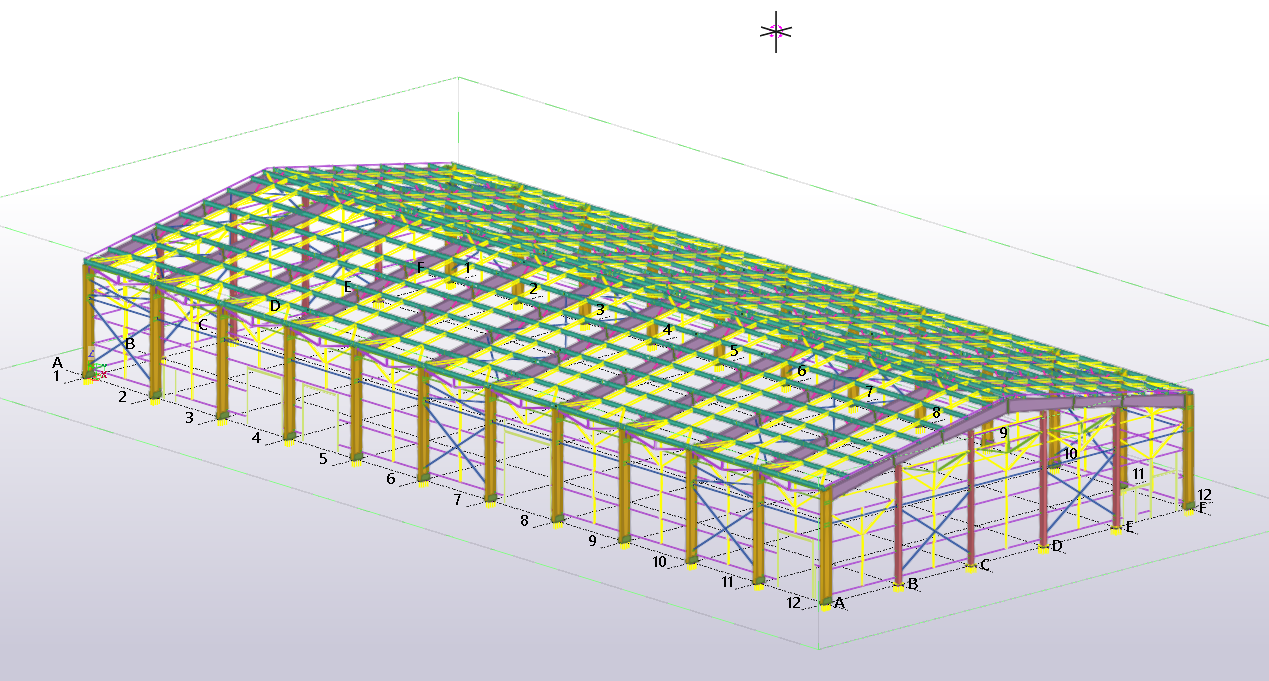Select grid label D on the roof
The height and width of the screenshot is (681, 1269).
(x=275, y=306)
